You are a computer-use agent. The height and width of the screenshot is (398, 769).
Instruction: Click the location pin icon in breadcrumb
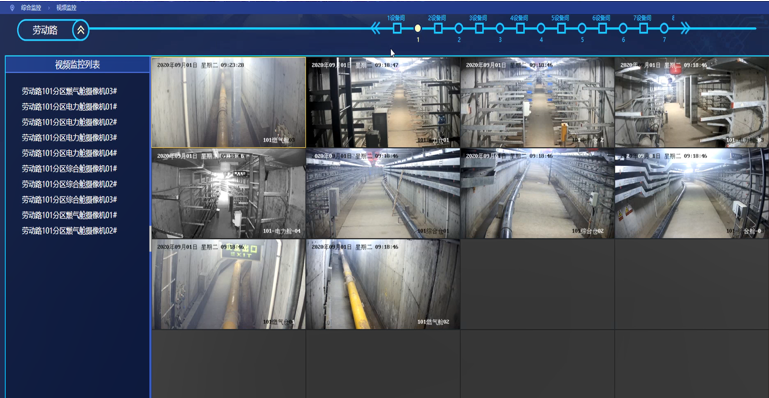(x=12, y=8)
